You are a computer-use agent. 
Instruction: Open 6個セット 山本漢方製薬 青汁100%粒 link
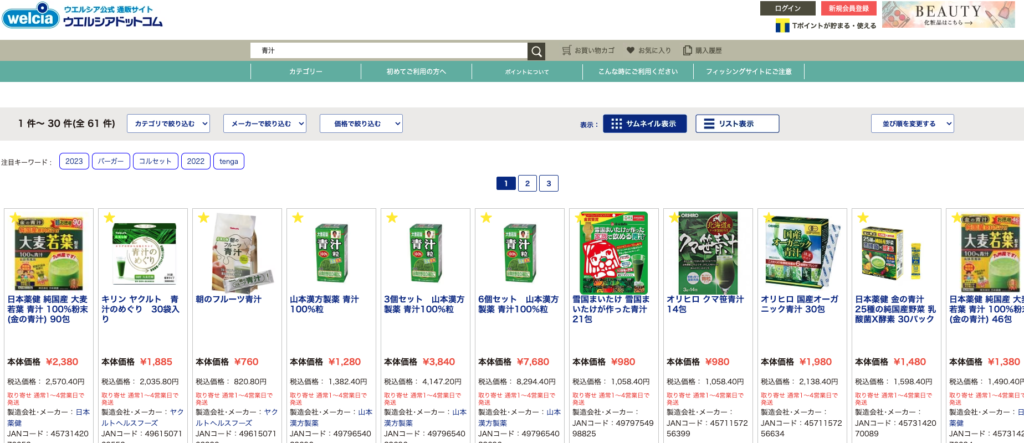518,304
